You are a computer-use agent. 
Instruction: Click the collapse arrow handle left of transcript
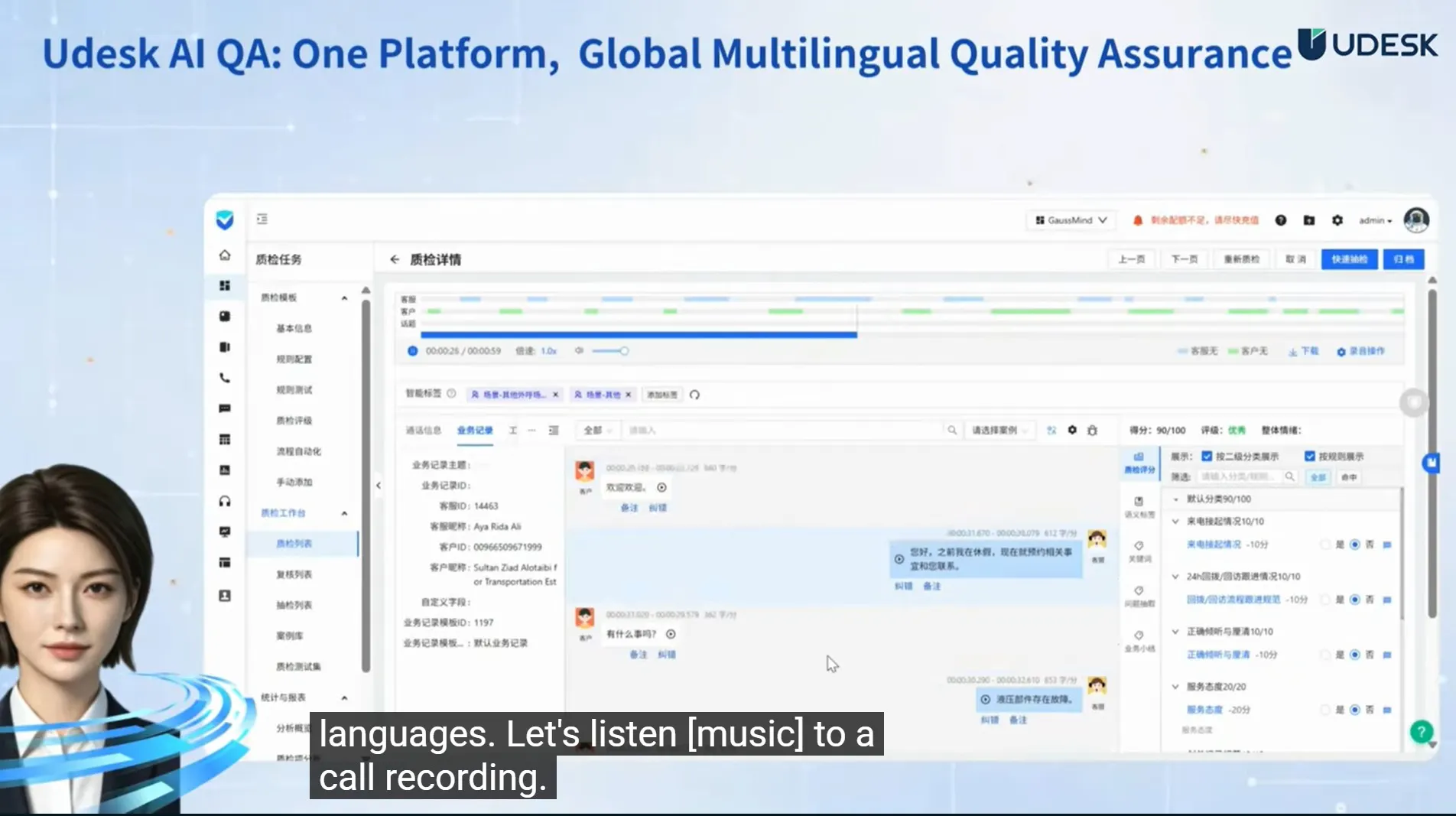coord(378,486)
